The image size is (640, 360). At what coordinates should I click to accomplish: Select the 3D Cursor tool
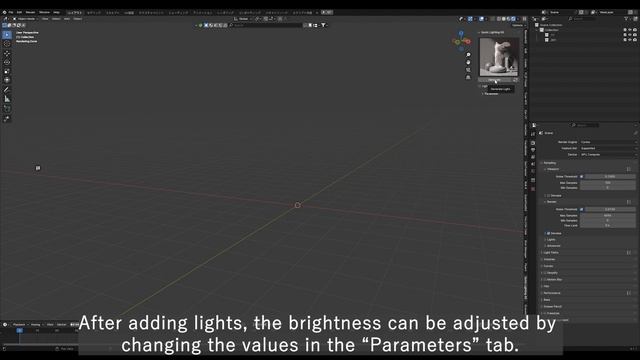[x=7, y=44]
